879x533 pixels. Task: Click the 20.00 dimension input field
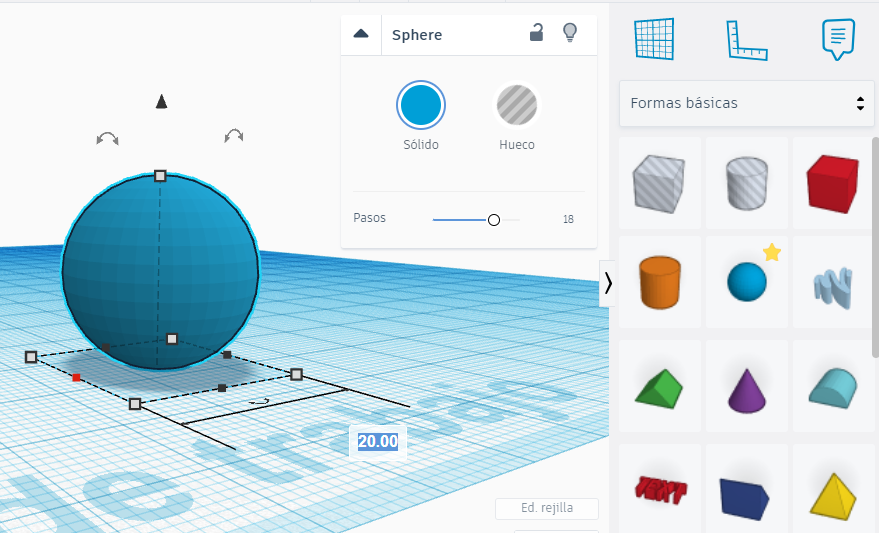[x=378, y=442]
